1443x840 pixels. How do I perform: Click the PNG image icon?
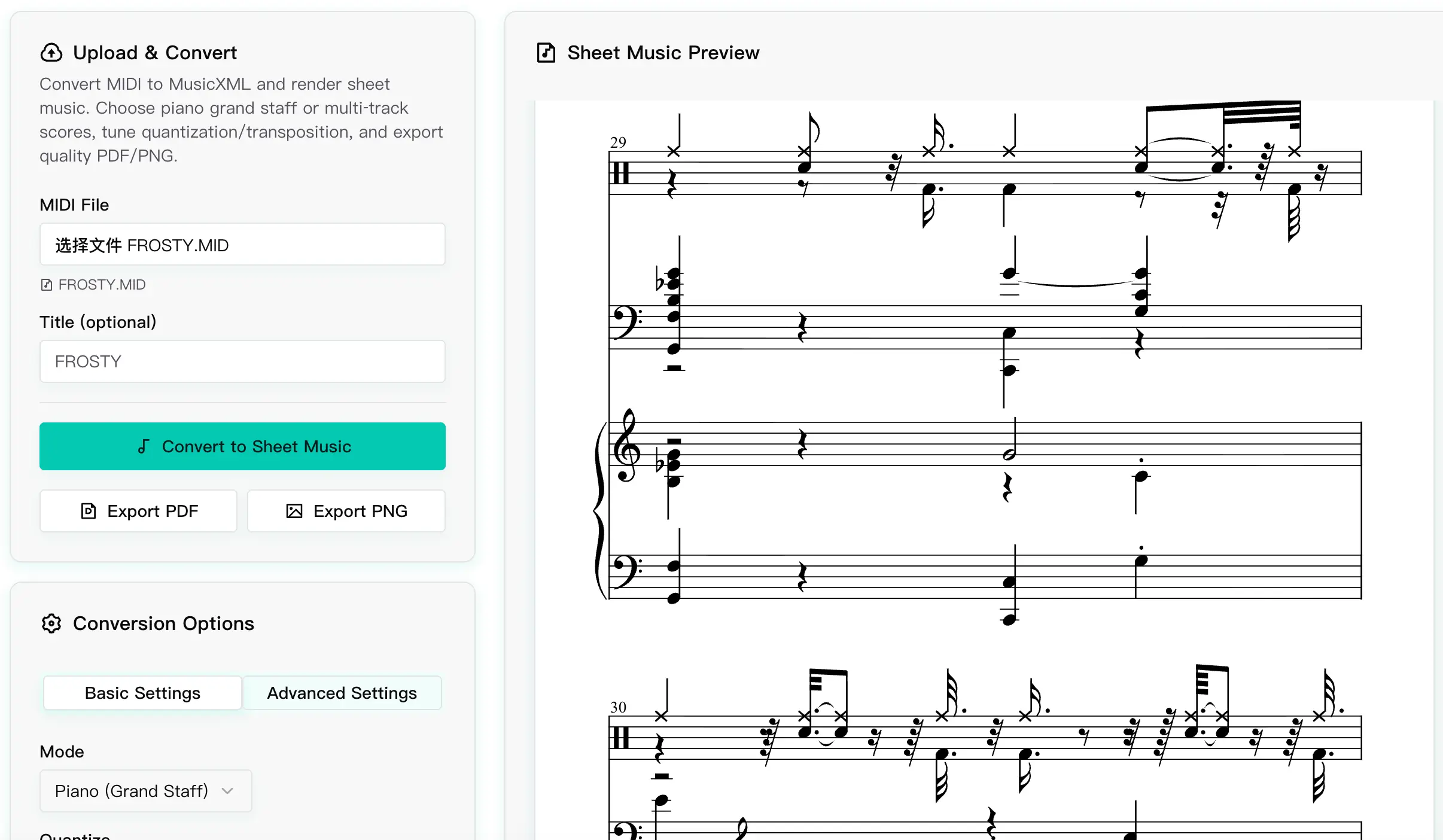coord(294,511)
